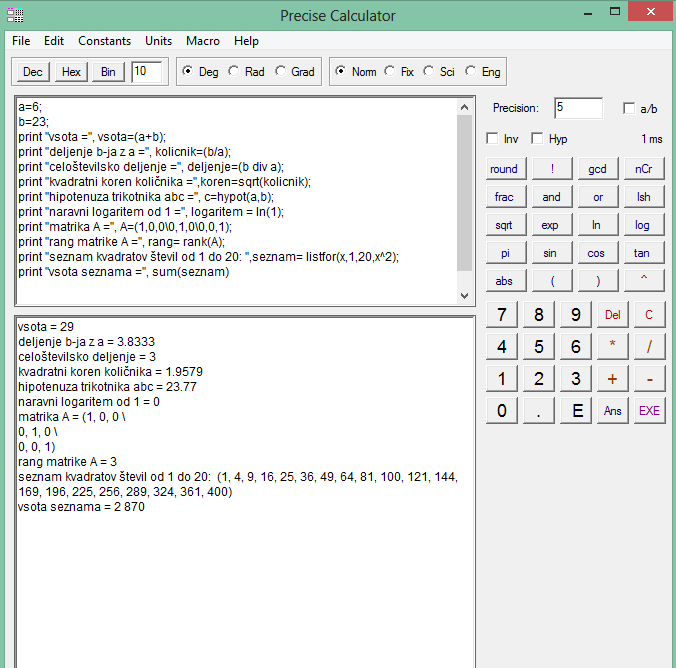This screenshot has height=668, width=676.
Task: Open the Constants menu
Action: tap(104, 41)
